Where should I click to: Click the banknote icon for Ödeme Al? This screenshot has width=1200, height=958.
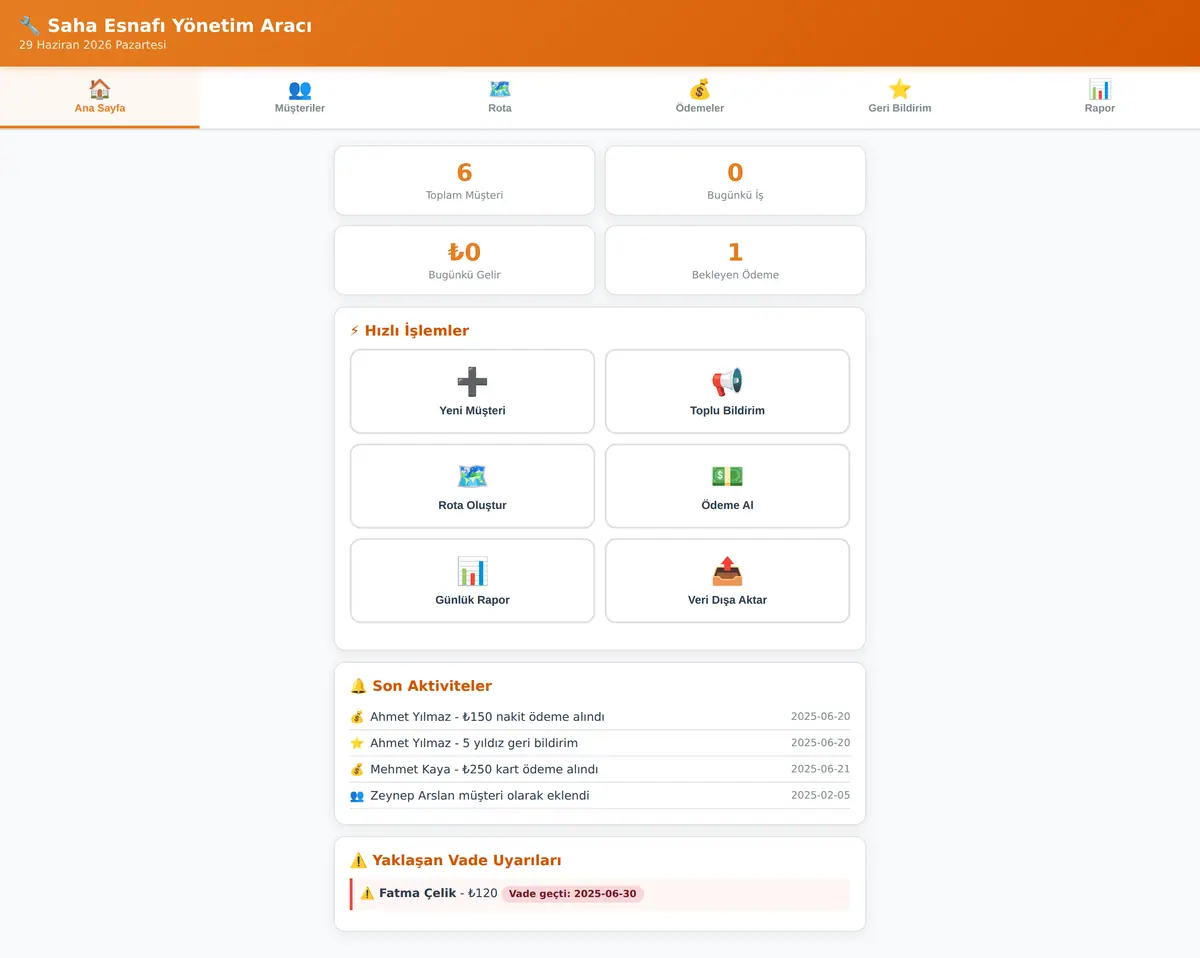(727, 476)
